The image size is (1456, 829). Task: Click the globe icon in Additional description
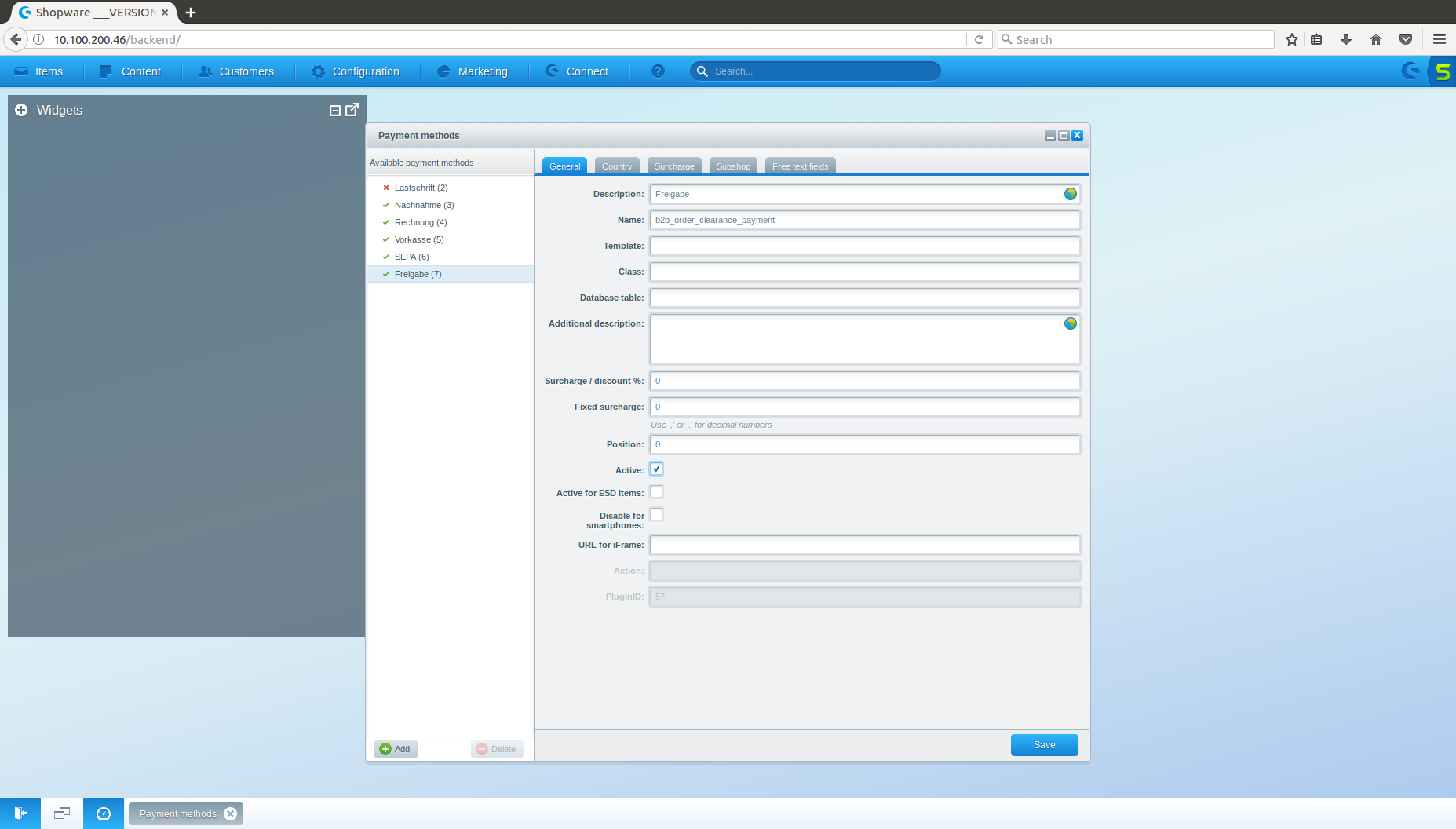[x=1070, y=323]
